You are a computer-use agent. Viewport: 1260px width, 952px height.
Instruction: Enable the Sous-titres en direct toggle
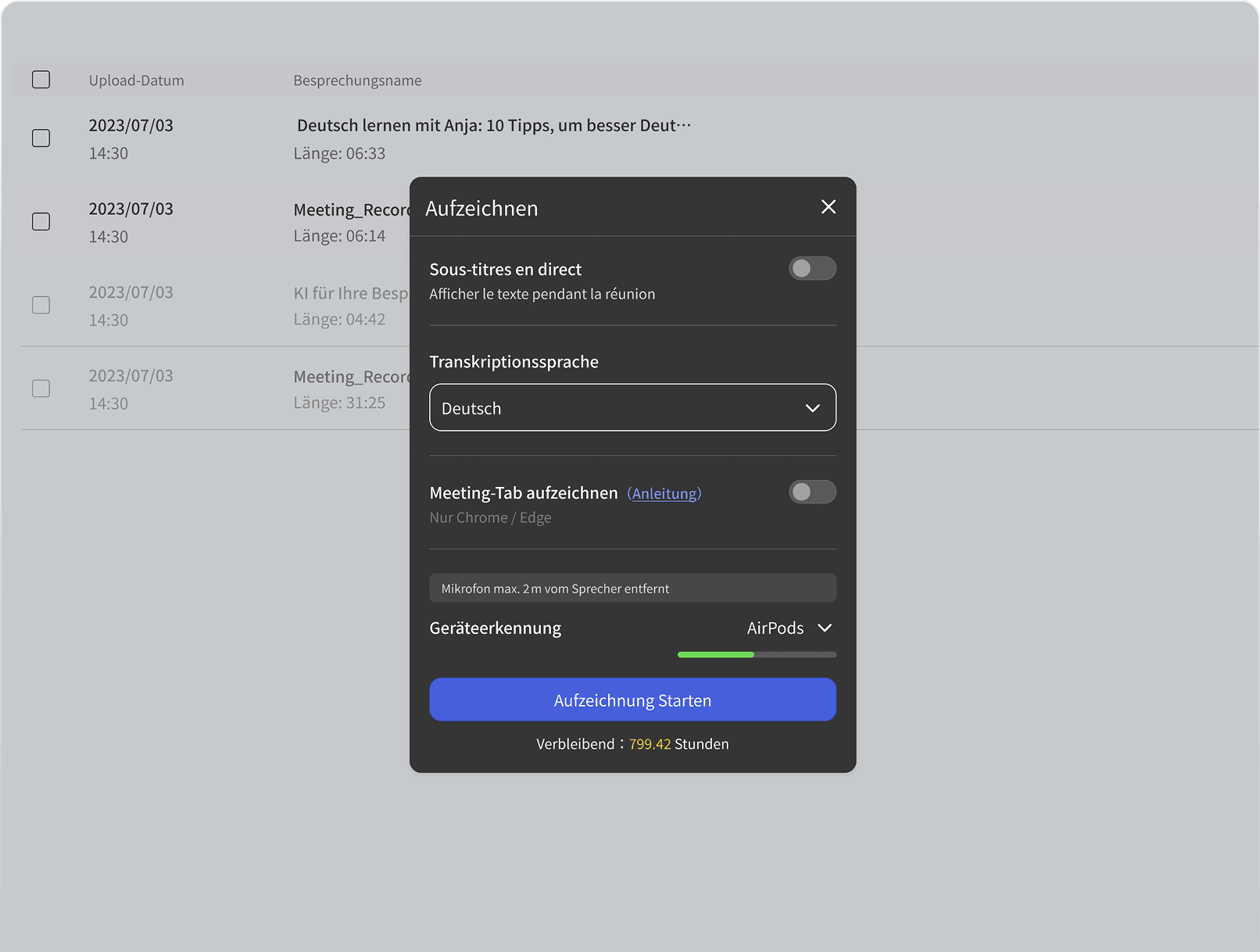click(812, 269)
